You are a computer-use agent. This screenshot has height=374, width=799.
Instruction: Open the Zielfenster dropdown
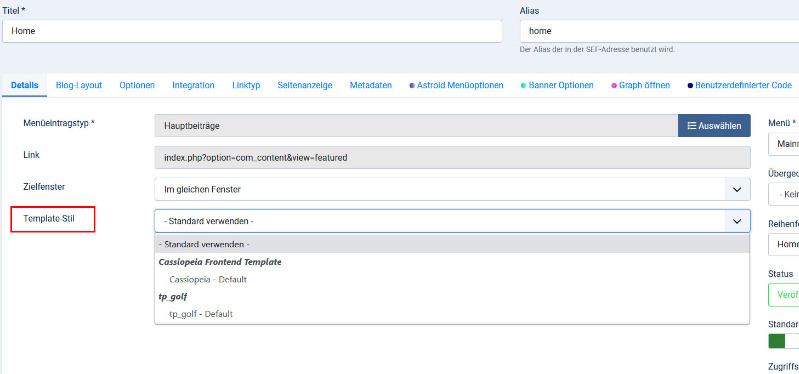pyautogui.click(x=452, y=189)
